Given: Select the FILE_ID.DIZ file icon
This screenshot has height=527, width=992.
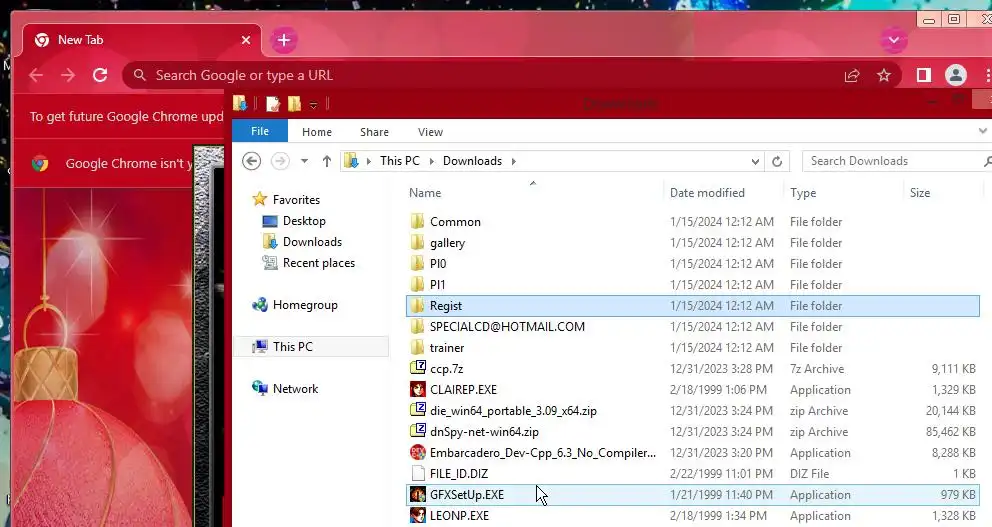Looking at the screenshot, I should click(418, 474).
